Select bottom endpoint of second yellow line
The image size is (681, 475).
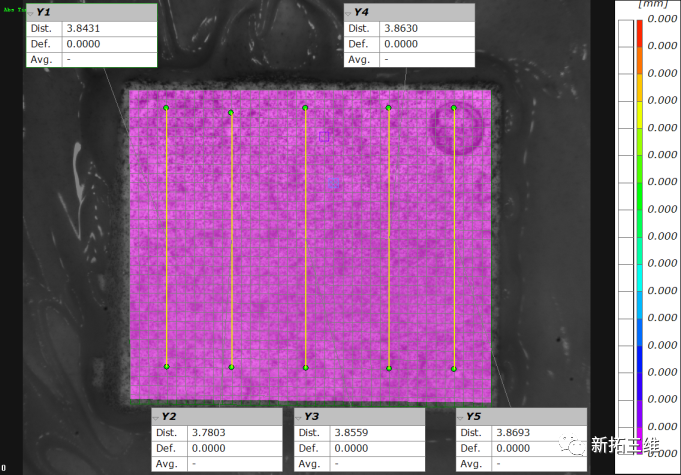tap(231, 367)
